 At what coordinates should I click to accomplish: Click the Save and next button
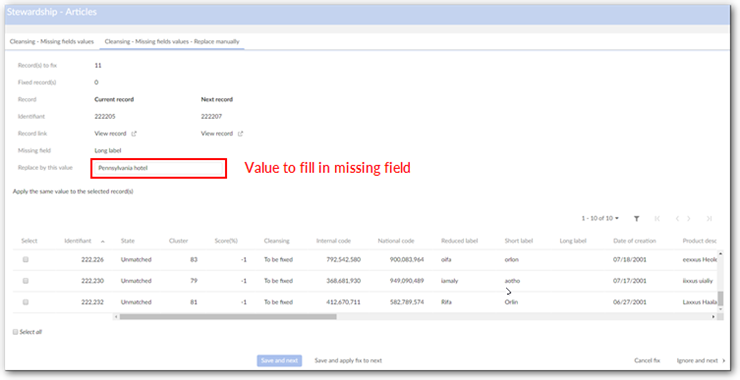279,361
